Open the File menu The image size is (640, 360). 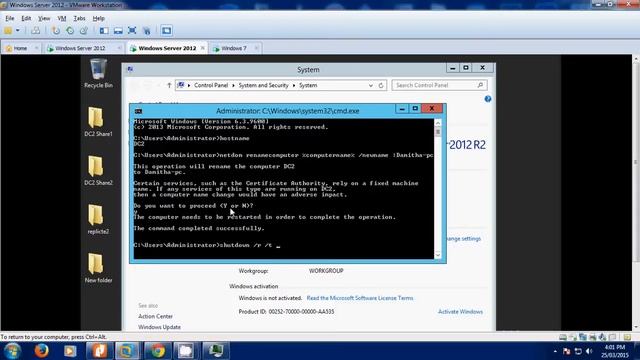[x=9, y=18]
